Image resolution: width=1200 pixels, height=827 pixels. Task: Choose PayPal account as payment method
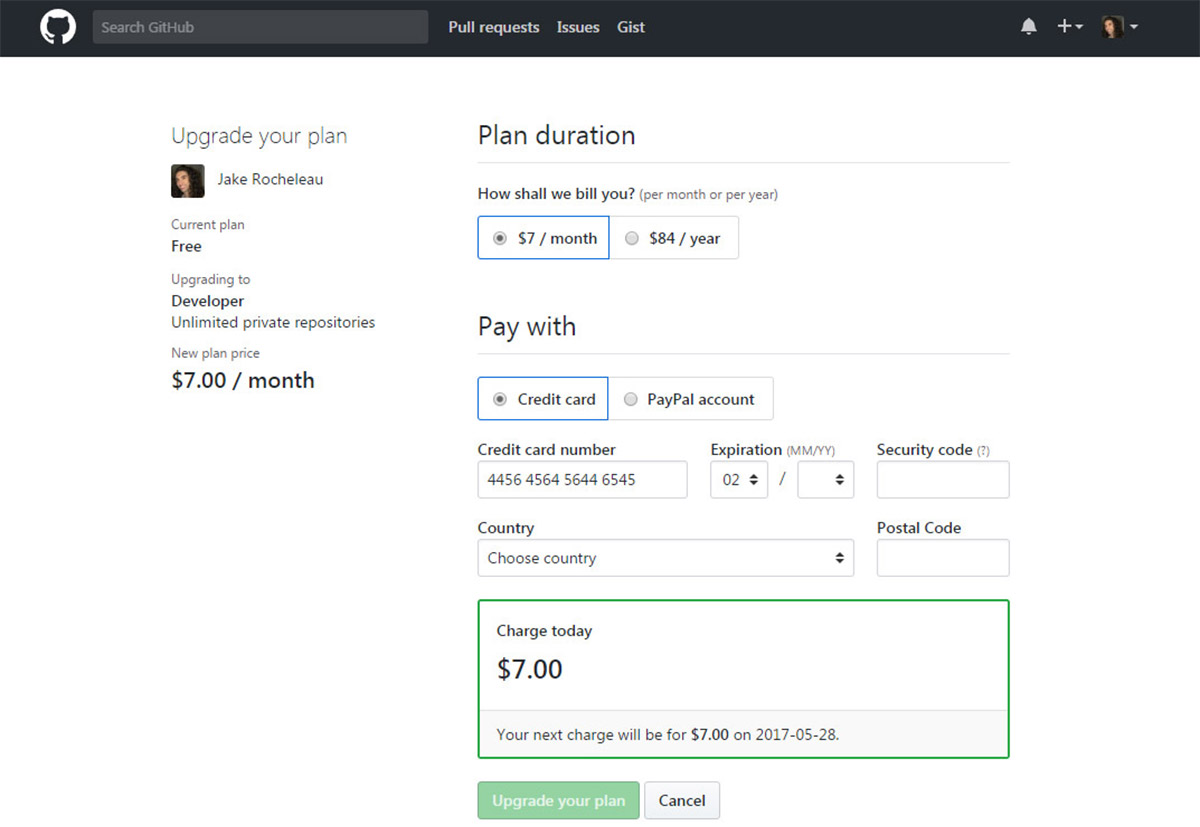(690, 399)
